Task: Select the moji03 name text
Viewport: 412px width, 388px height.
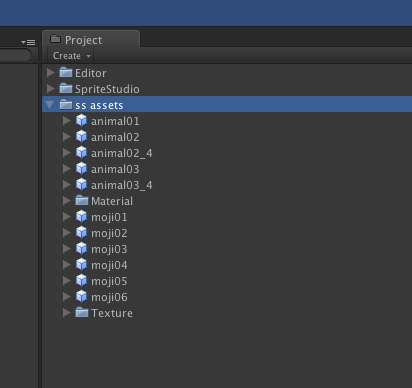Action: tap(109, 249)
